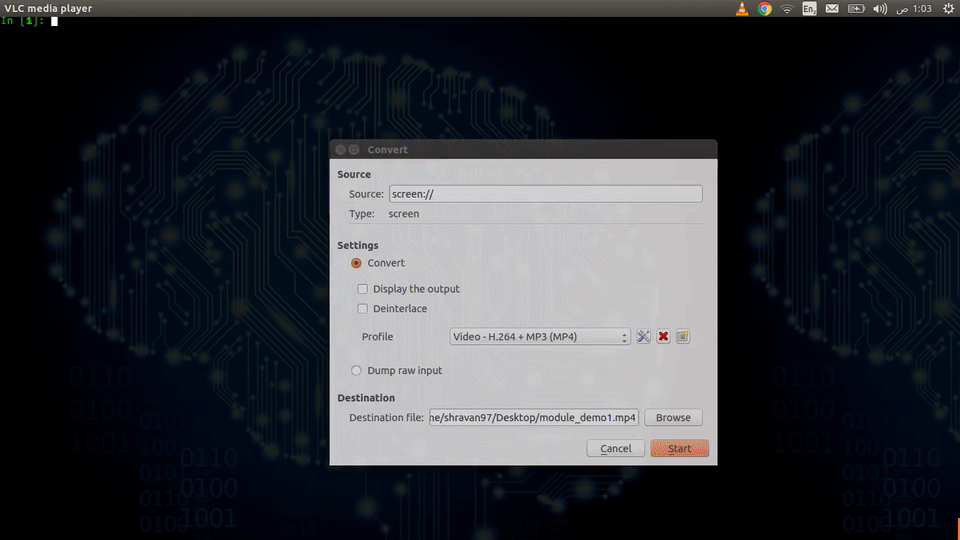Select the Convert radio button
This screenshot has width=960, height=540.
[x=356, y=263]
